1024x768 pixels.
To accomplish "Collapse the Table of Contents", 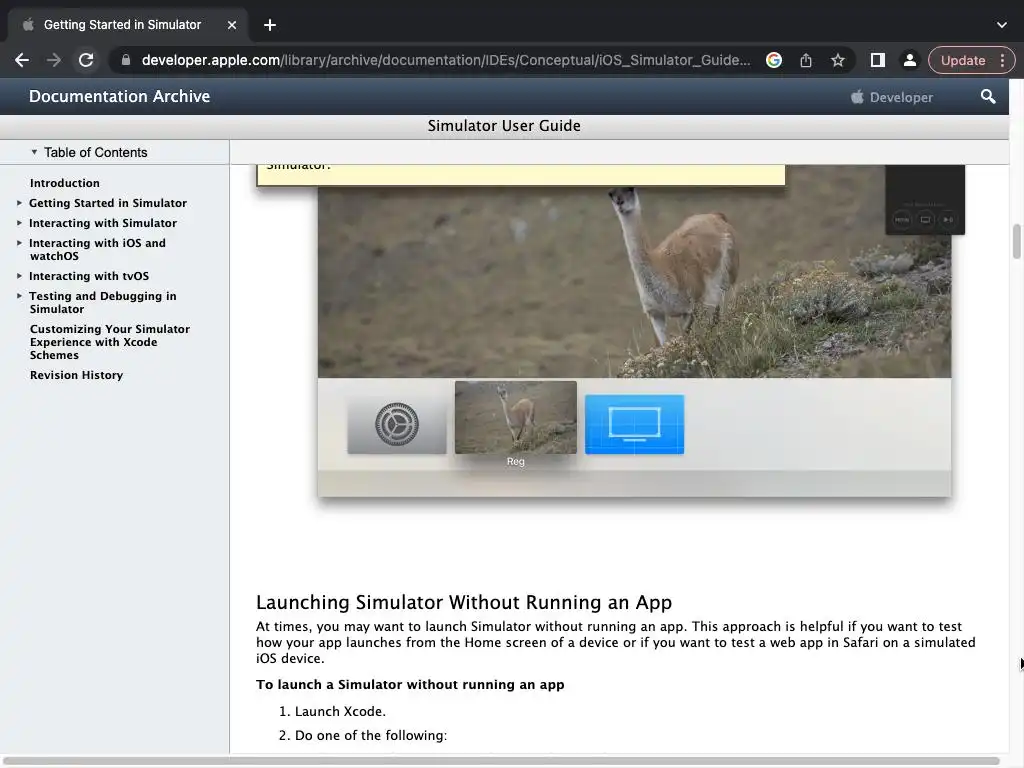I will 34,152.
